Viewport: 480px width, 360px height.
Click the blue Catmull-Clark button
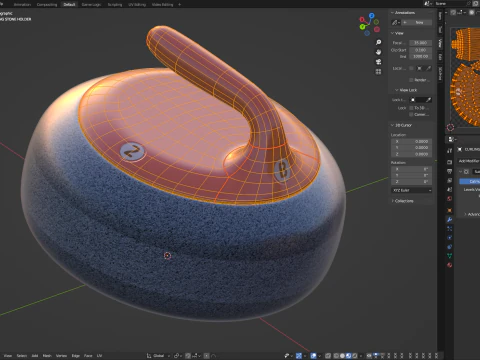tap(470, 181)
